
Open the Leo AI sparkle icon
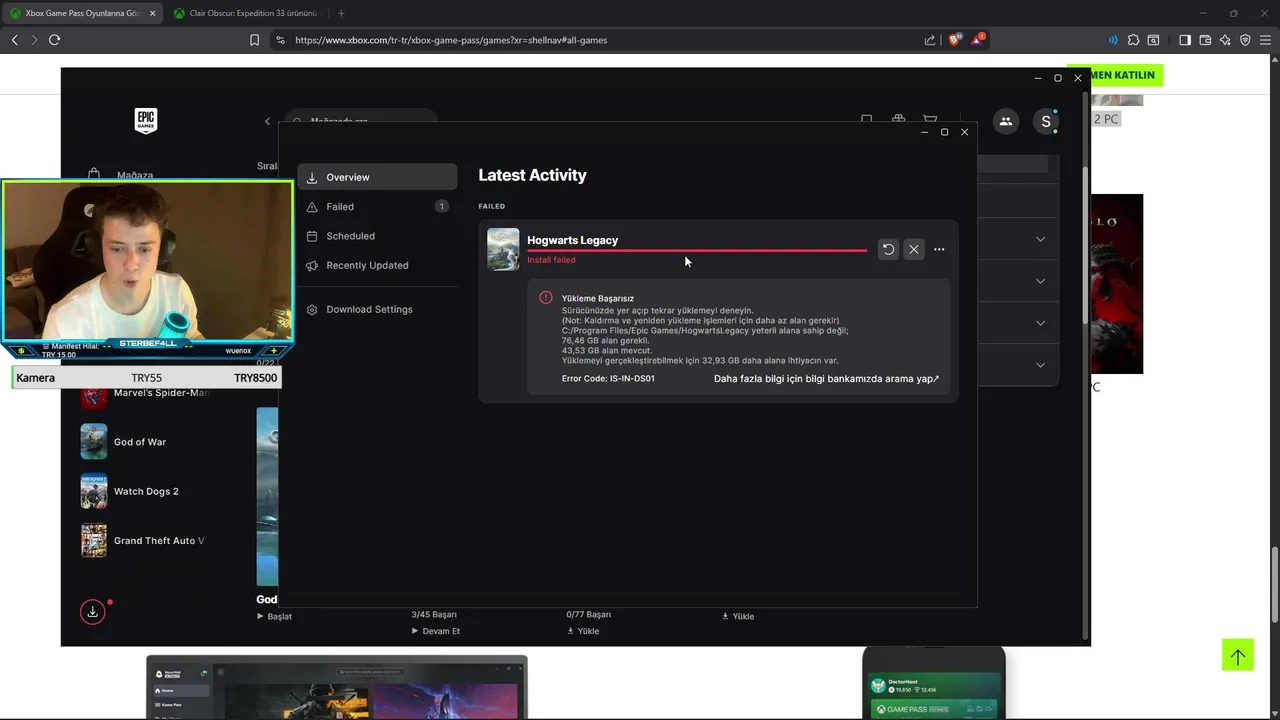(x=1225, y=40)
